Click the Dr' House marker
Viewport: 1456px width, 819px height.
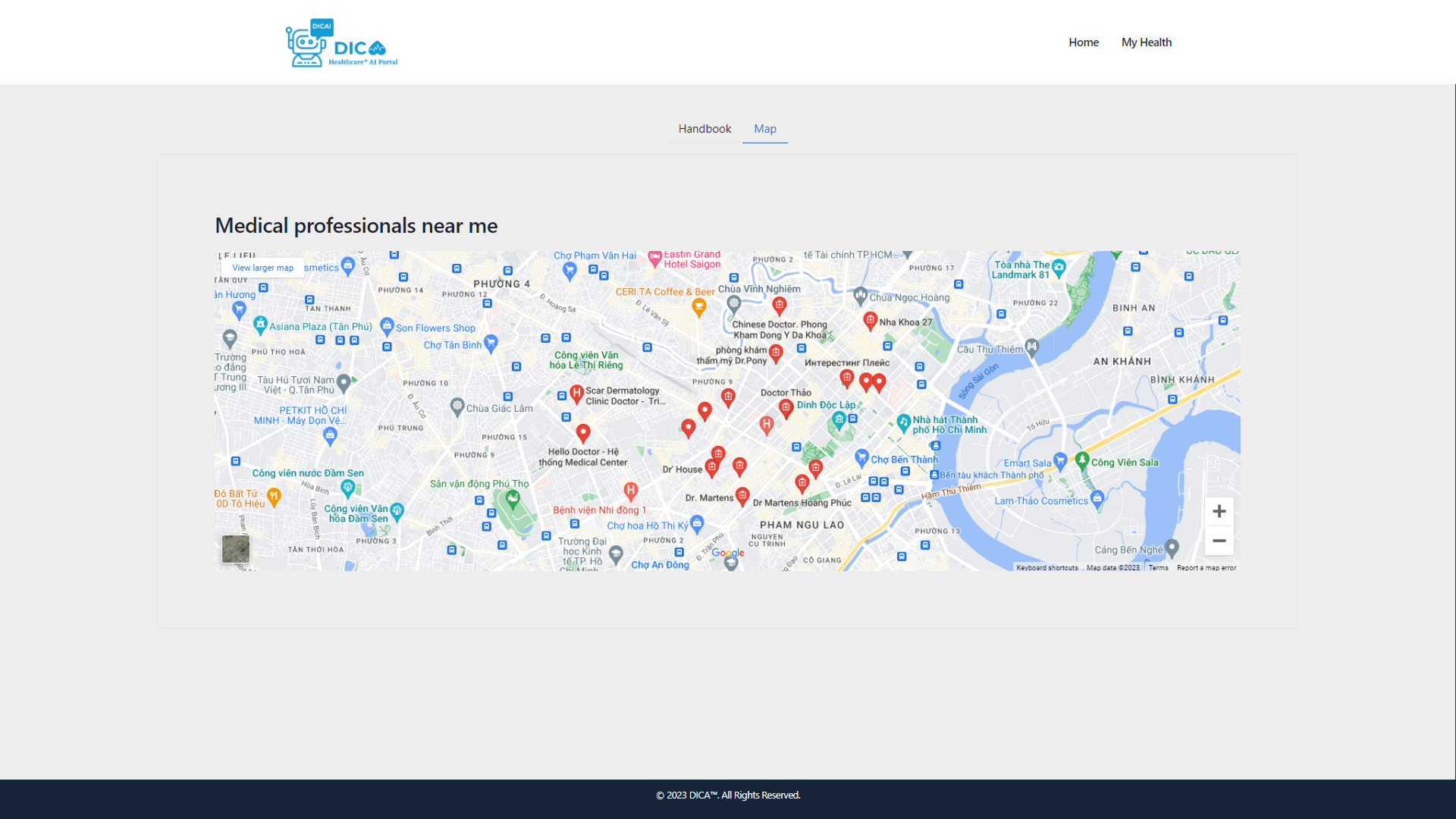point(711,467)
